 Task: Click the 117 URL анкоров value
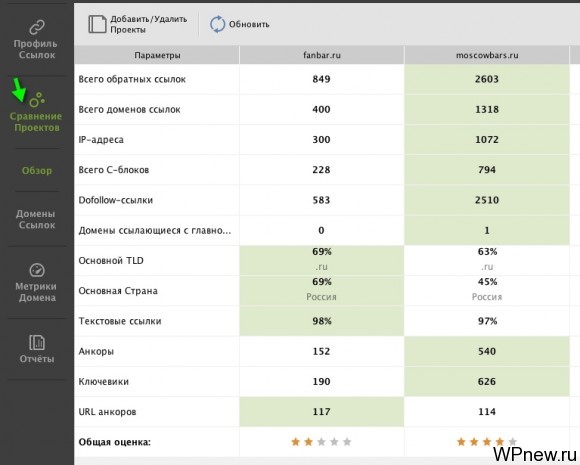(x=321, y=412)
